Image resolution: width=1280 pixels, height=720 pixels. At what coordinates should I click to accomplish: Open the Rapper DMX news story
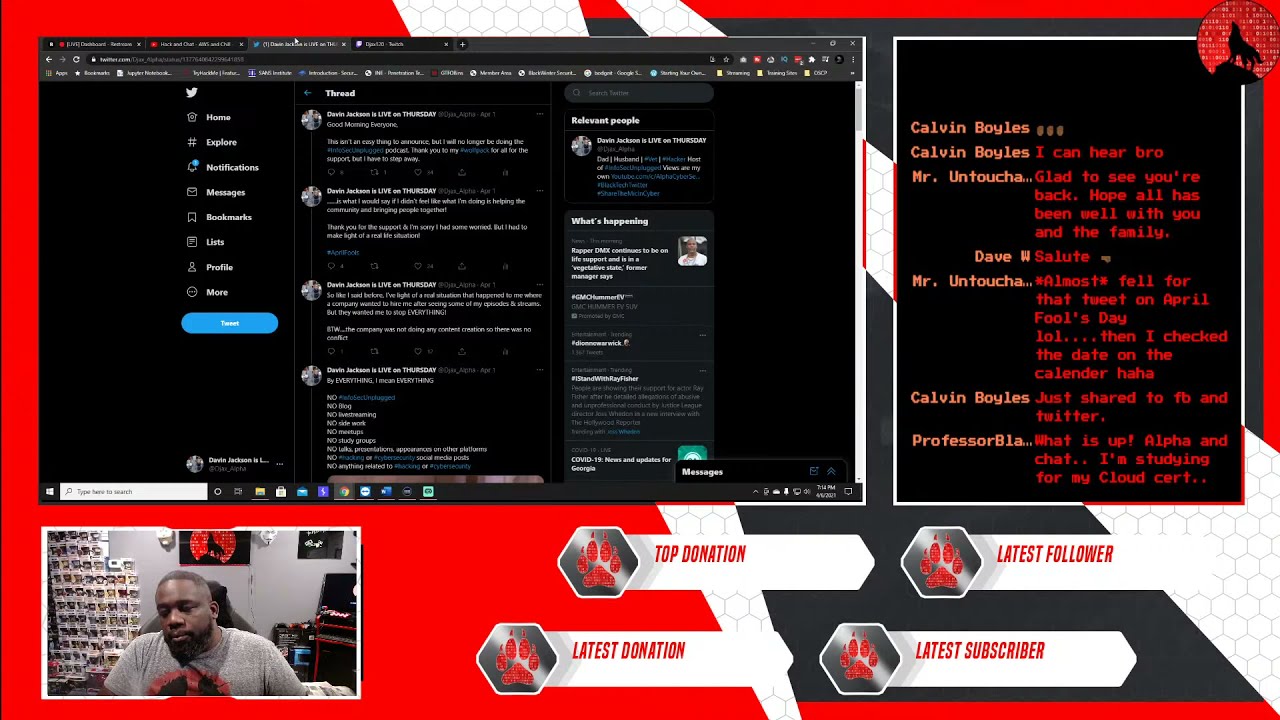coord(620,263)
